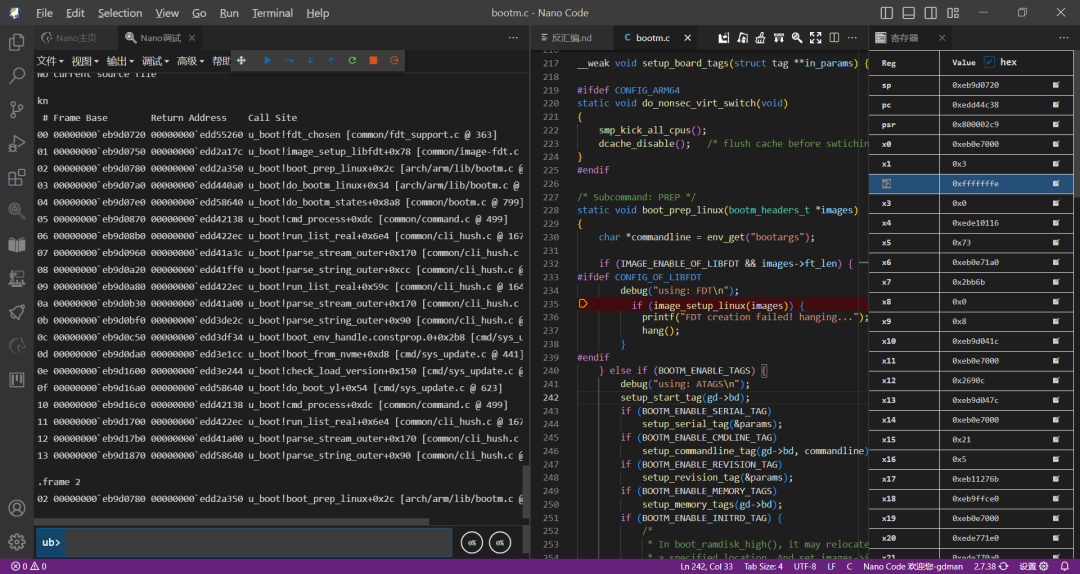Close the Nano调试 tab

click(192, 38)
